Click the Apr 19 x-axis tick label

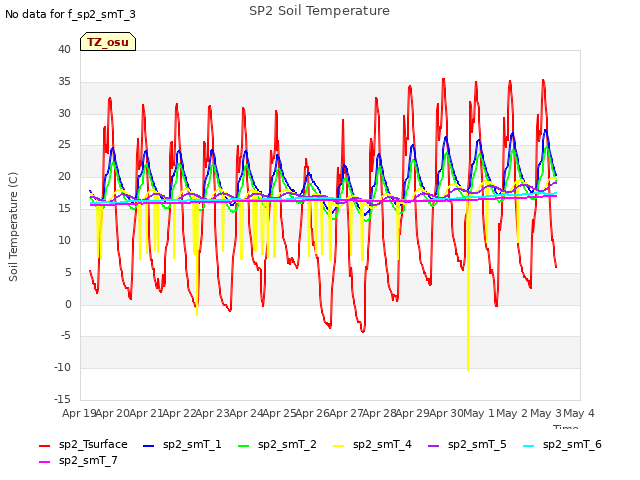point(79,413)
